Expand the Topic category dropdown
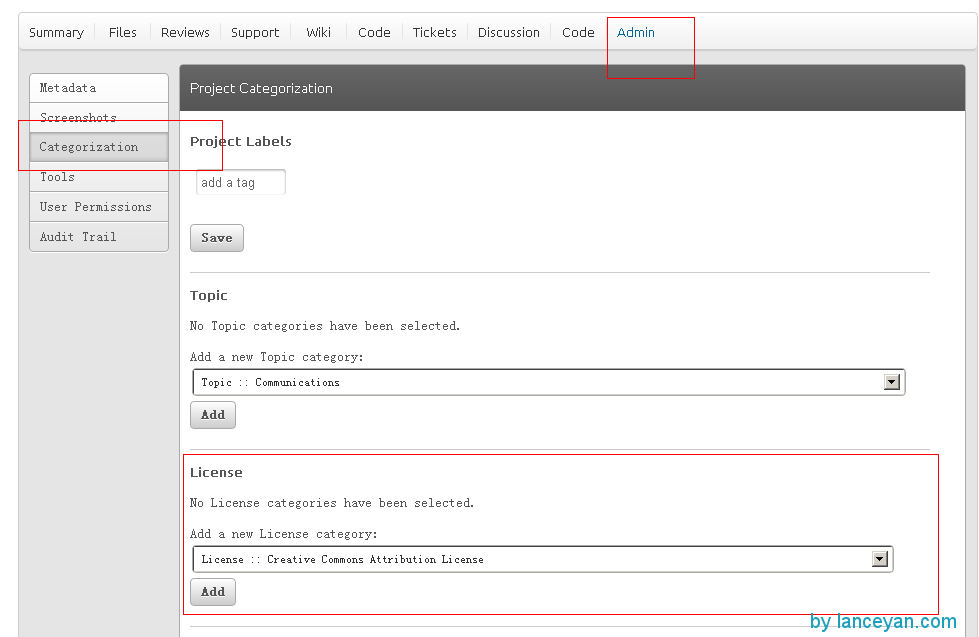Viewport: 979px width, 637px height. [891, 382]
